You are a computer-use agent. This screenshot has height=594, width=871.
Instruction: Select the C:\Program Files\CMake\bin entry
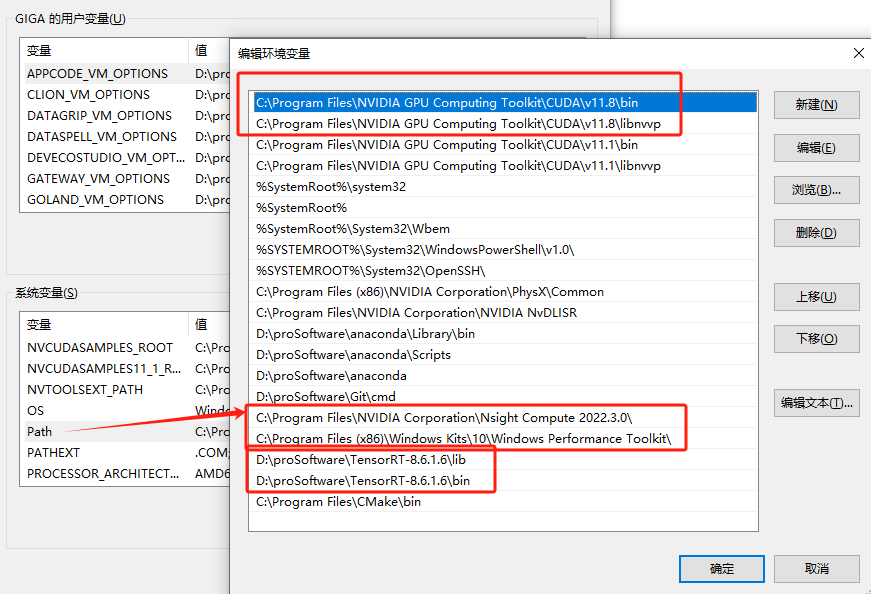pyautogui.click(x=503, y=502)
